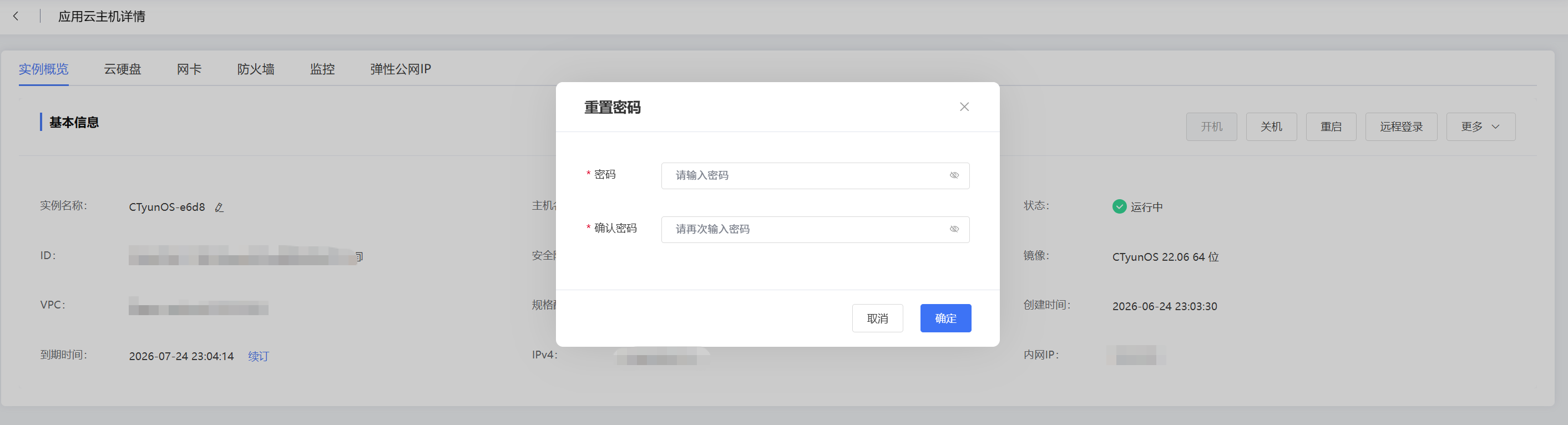Click the 重启 button
The image size is (1568, 425).
coord(1331,127)
